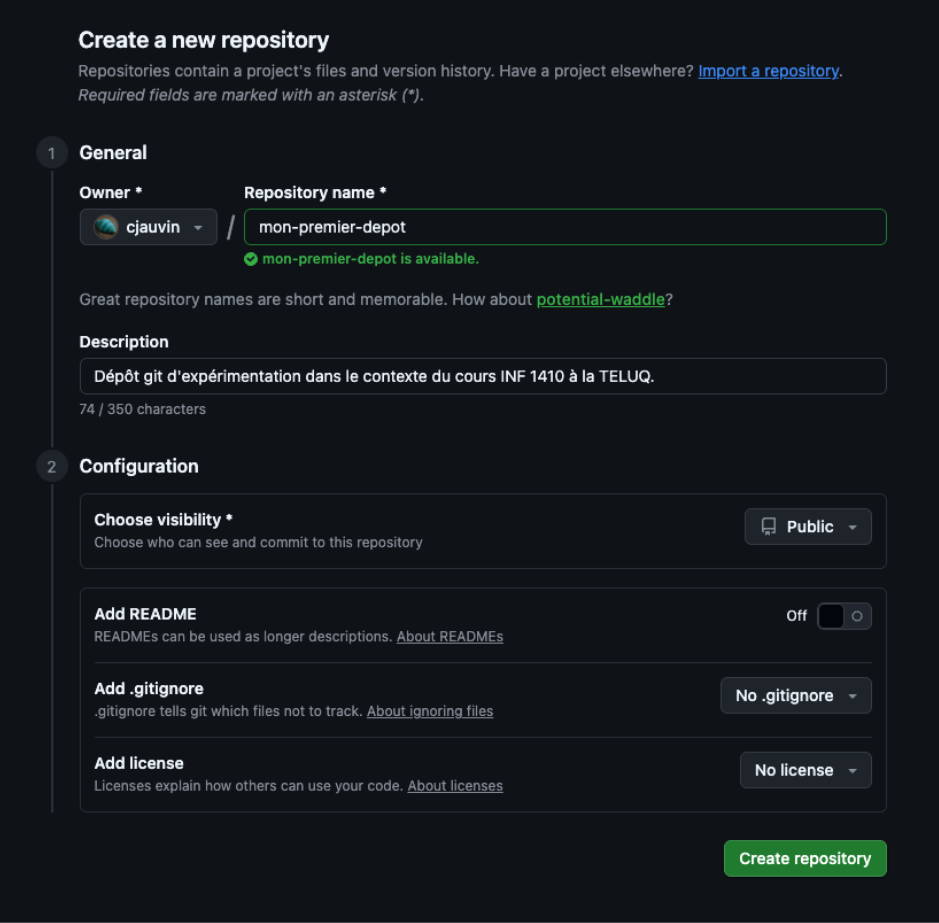The image size is (939, 923).
Task: Open the About READMEs link
Action: [x=450, y=637]
